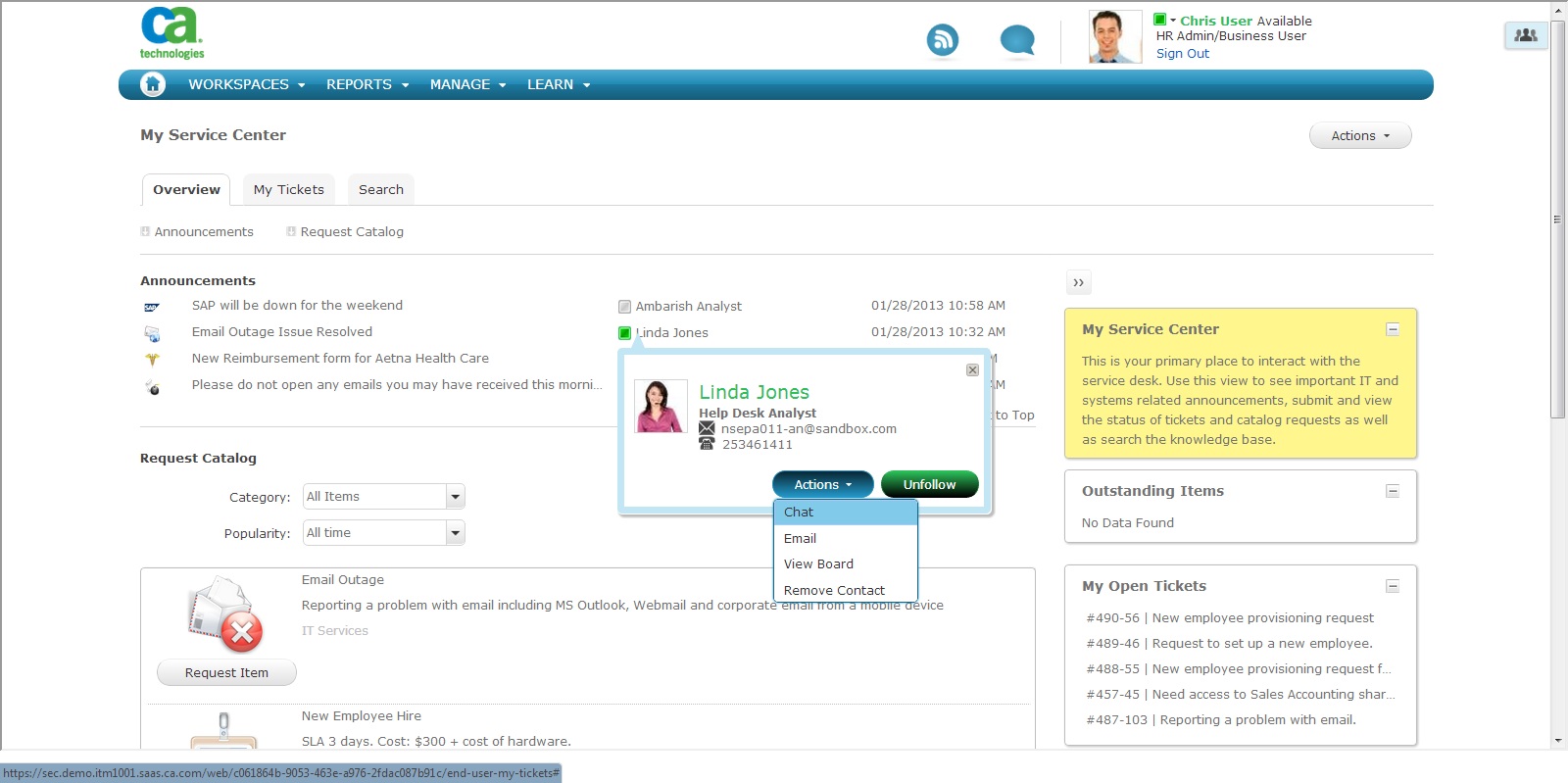
Task: Click Linda Jones green status icon
Action: (624, 333)
